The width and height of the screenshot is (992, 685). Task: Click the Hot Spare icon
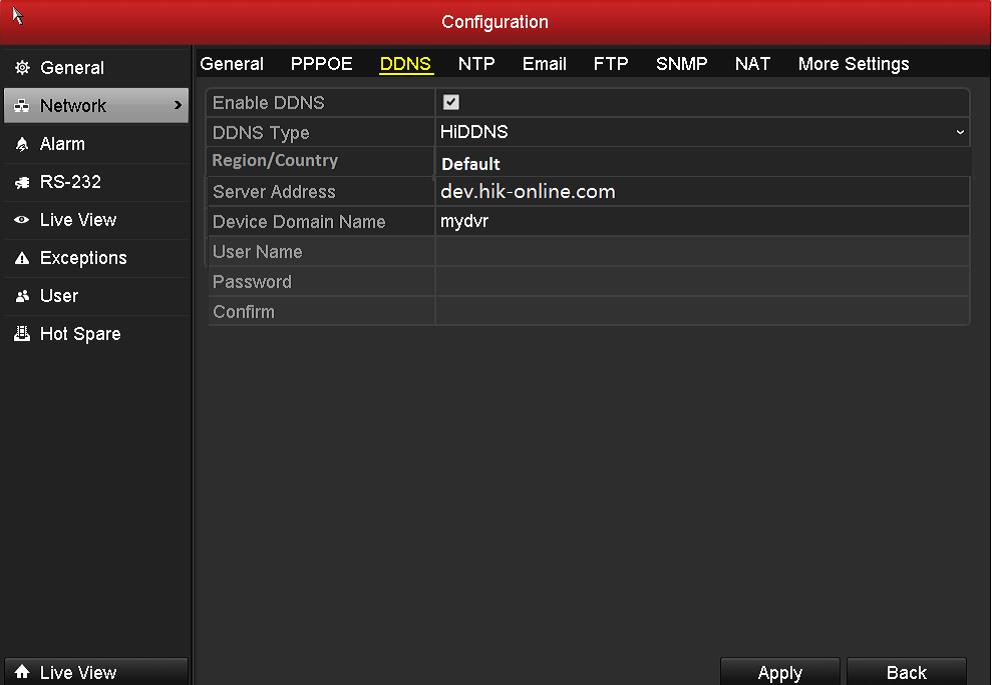point(22,334)
